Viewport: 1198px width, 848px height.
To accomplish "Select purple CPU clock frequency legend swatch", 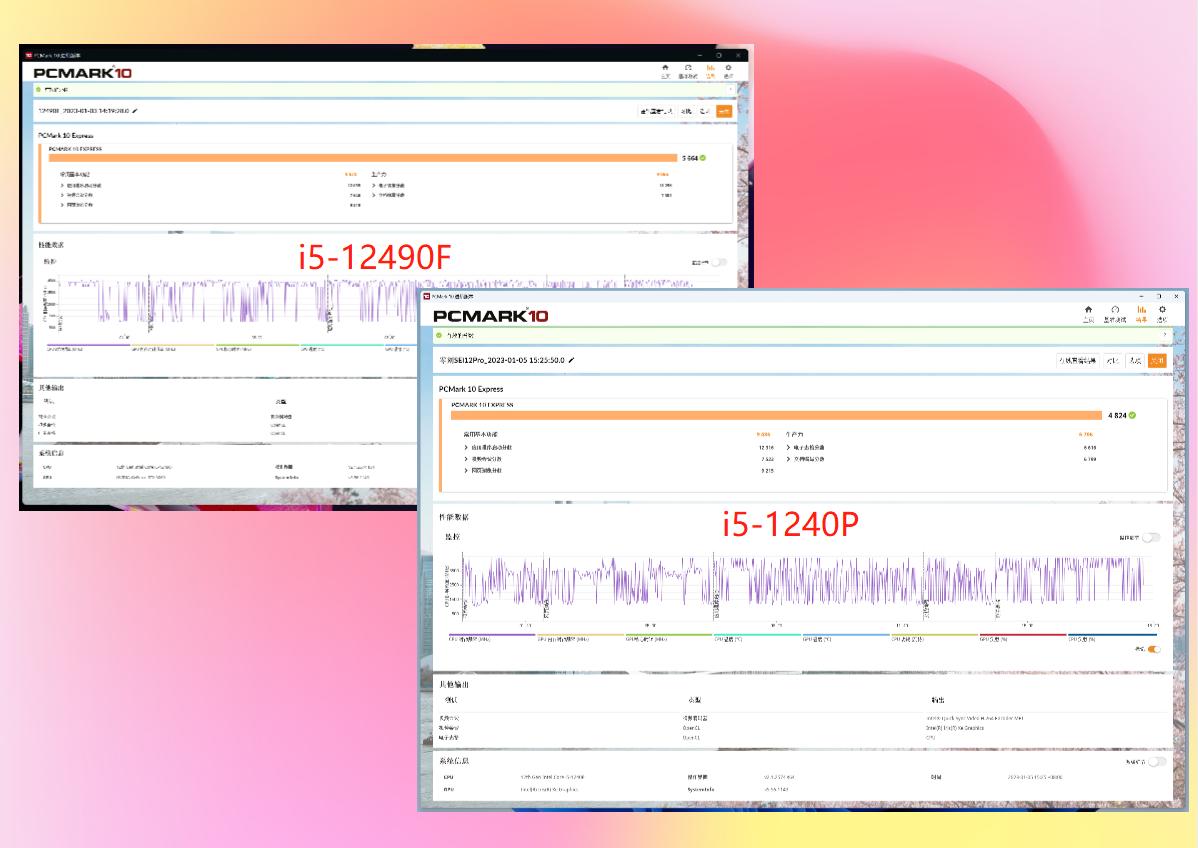I will 491,635.
